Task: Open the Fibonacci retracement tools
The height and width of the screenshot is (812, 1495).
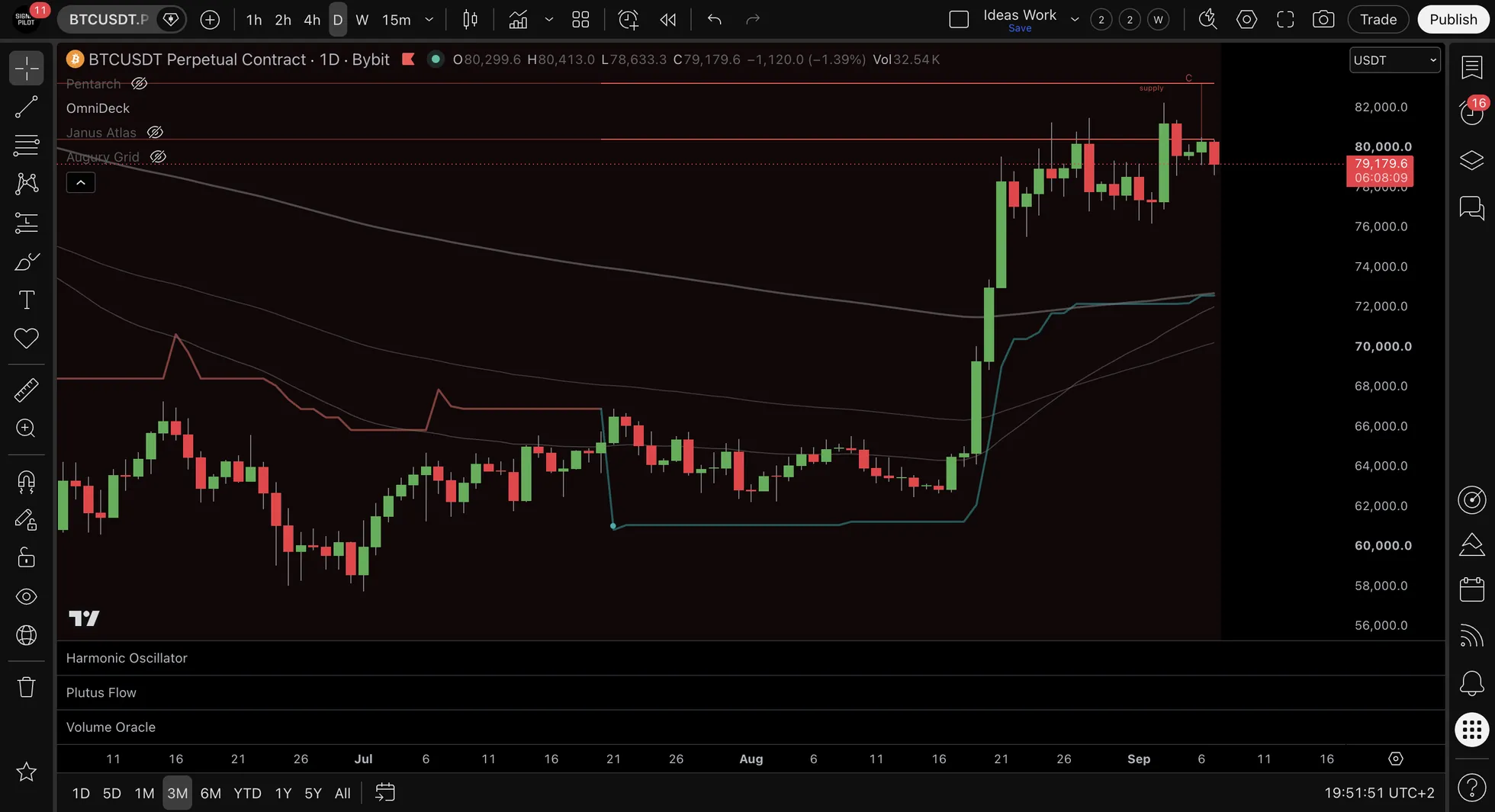Action: coord(26,145)
